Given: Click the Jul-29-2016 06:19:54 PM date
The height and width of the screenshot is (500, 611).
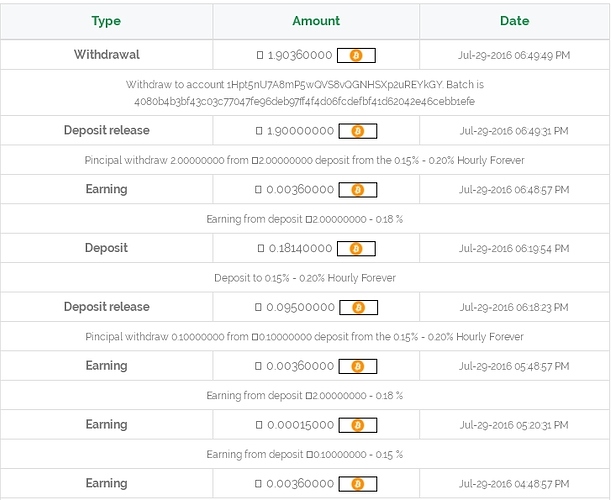Looking at the screenshot, I should pos(514,249).
